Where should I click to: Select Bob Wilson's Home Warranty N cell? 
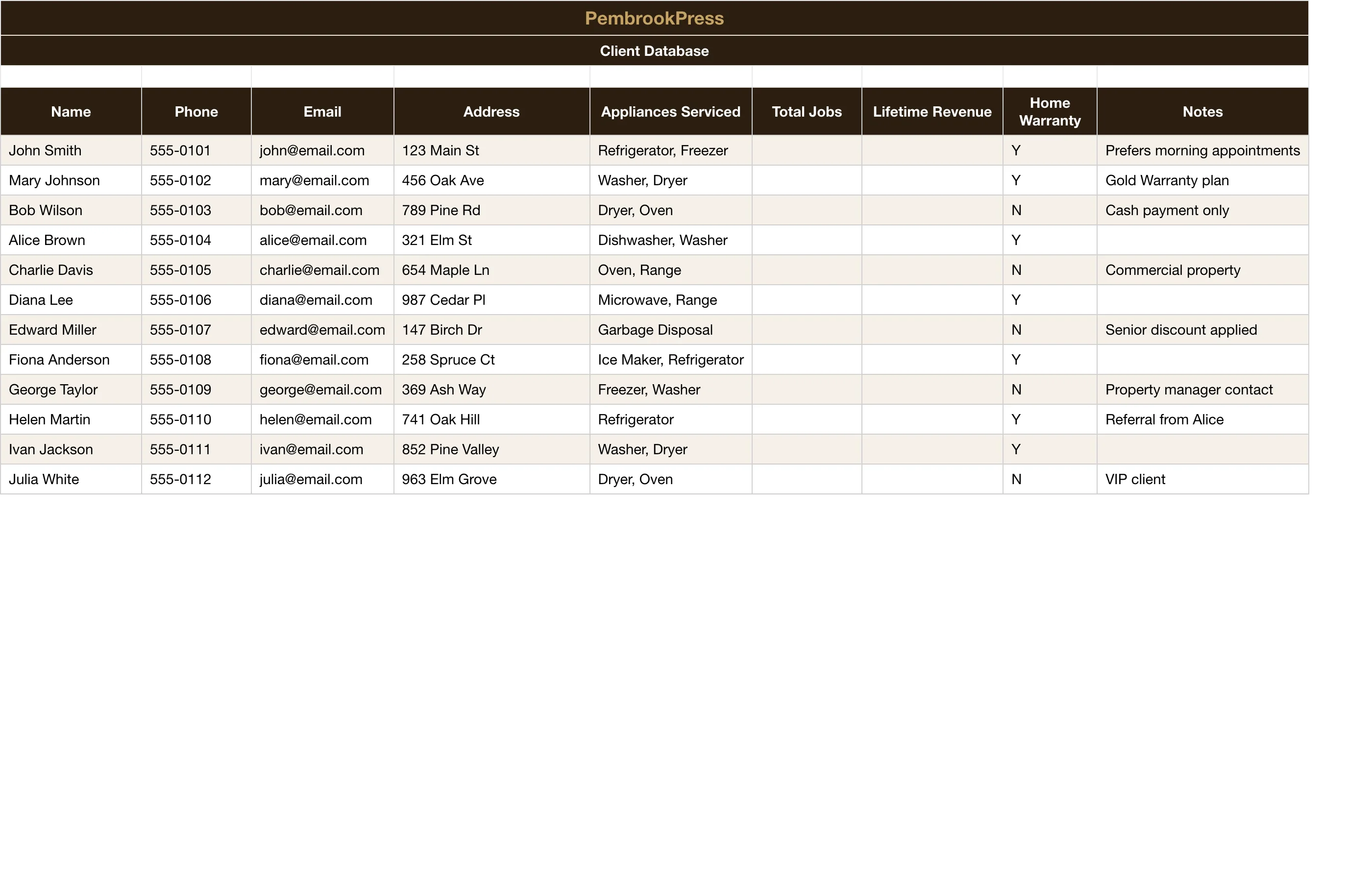coord(1050,210)
